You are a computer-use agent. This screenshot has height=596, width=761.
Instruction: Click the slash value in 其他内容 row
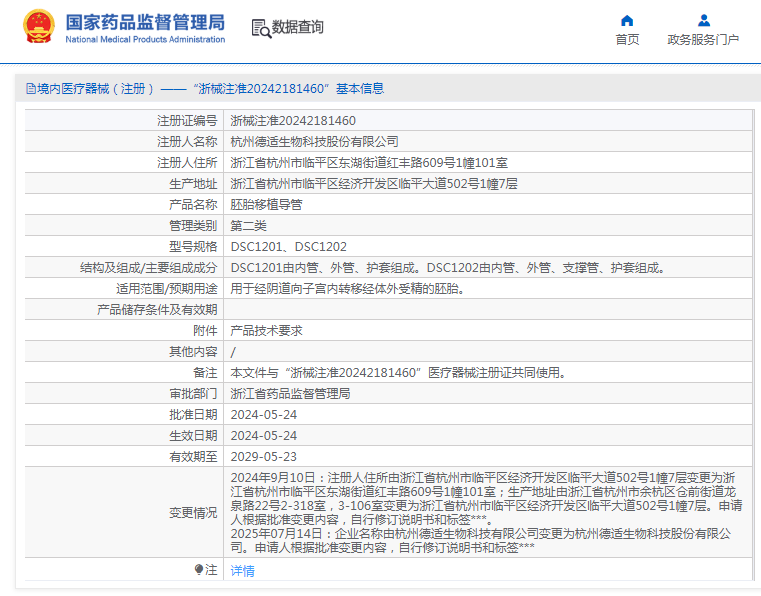click(233, 352)
